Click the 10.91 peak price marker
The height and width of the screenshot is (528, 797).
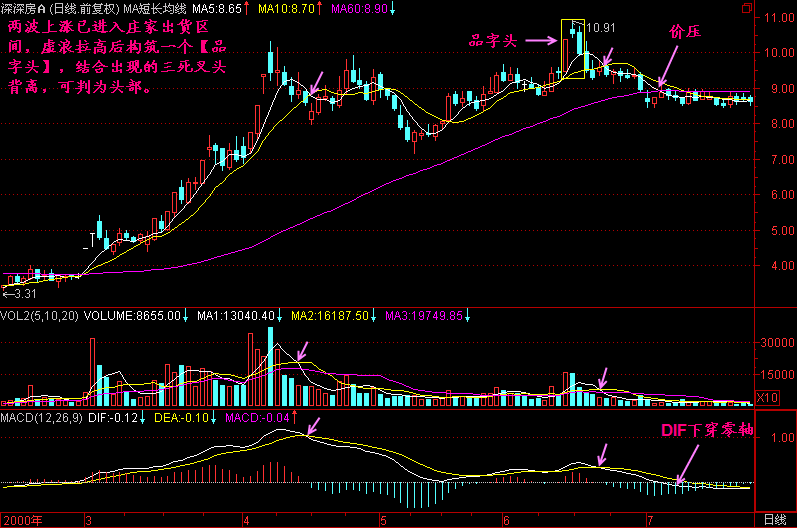click(599, 27)
